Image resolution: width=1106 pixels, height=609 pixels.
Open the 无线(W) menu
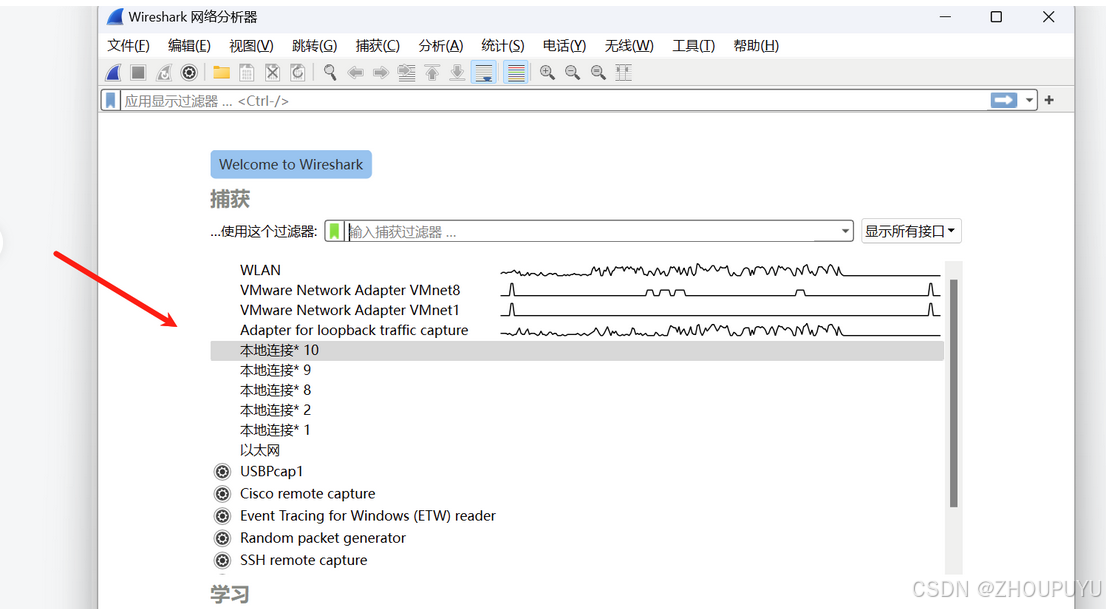point(629,46)
